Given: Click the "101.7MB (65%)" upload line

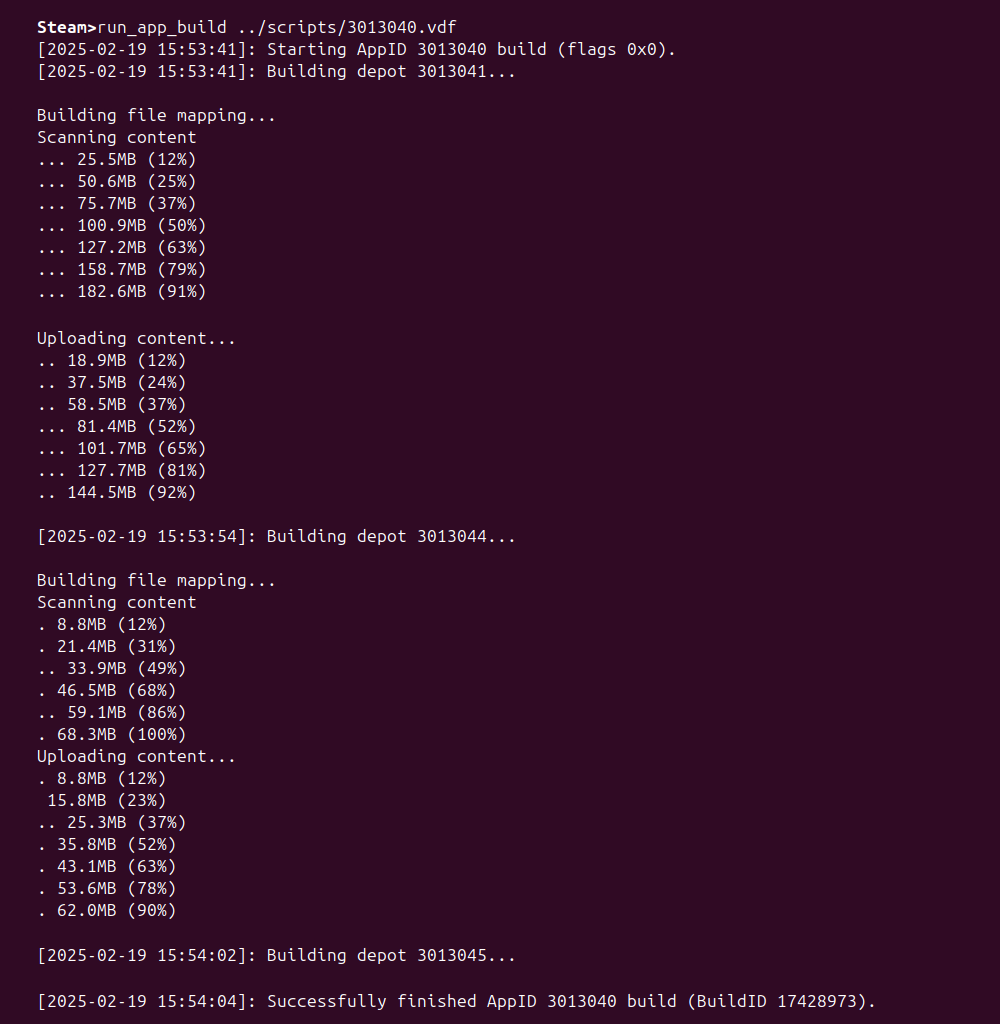Looking at the screenshot, I should [141, 448].
